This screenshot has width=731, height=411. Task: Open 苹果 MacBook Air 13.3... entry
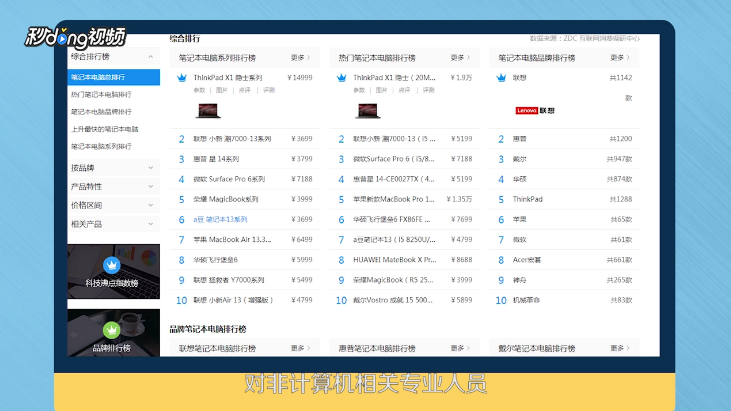(x=232, y=240)
